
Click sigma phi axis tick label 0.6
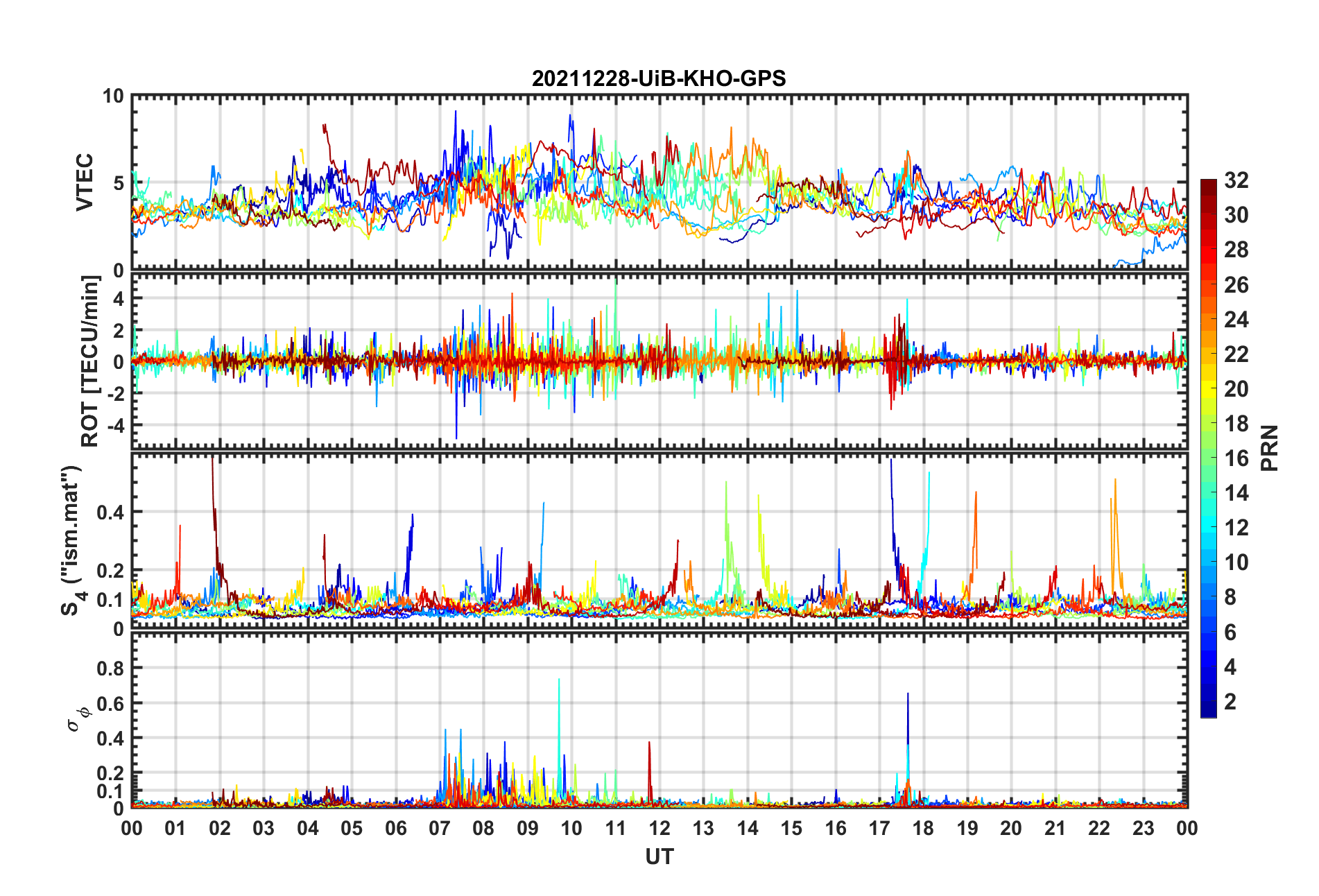point(110,704)
